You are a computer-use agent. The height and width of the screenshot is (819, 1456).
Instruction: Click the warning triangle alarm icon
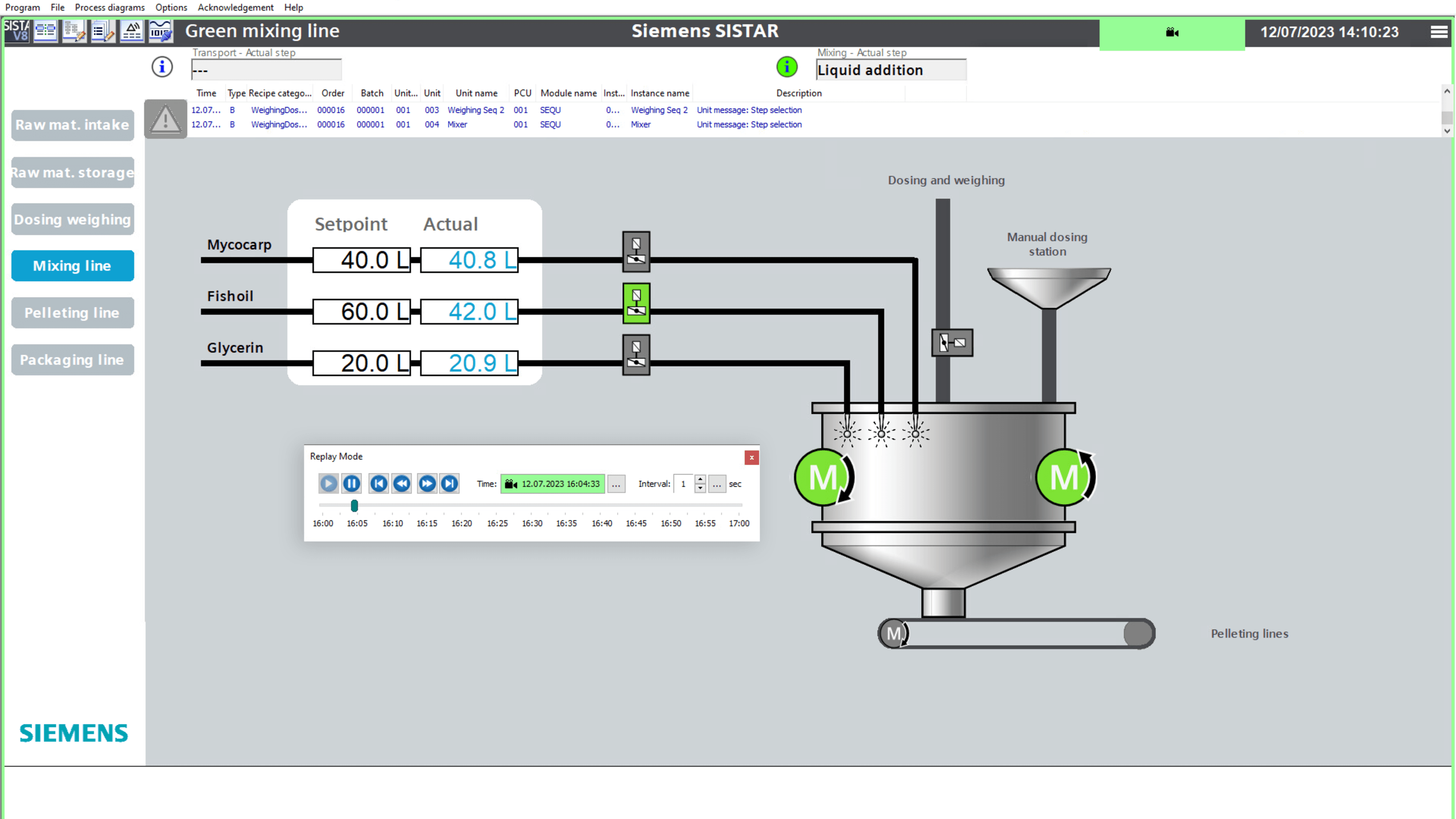[x=165, y=119]
